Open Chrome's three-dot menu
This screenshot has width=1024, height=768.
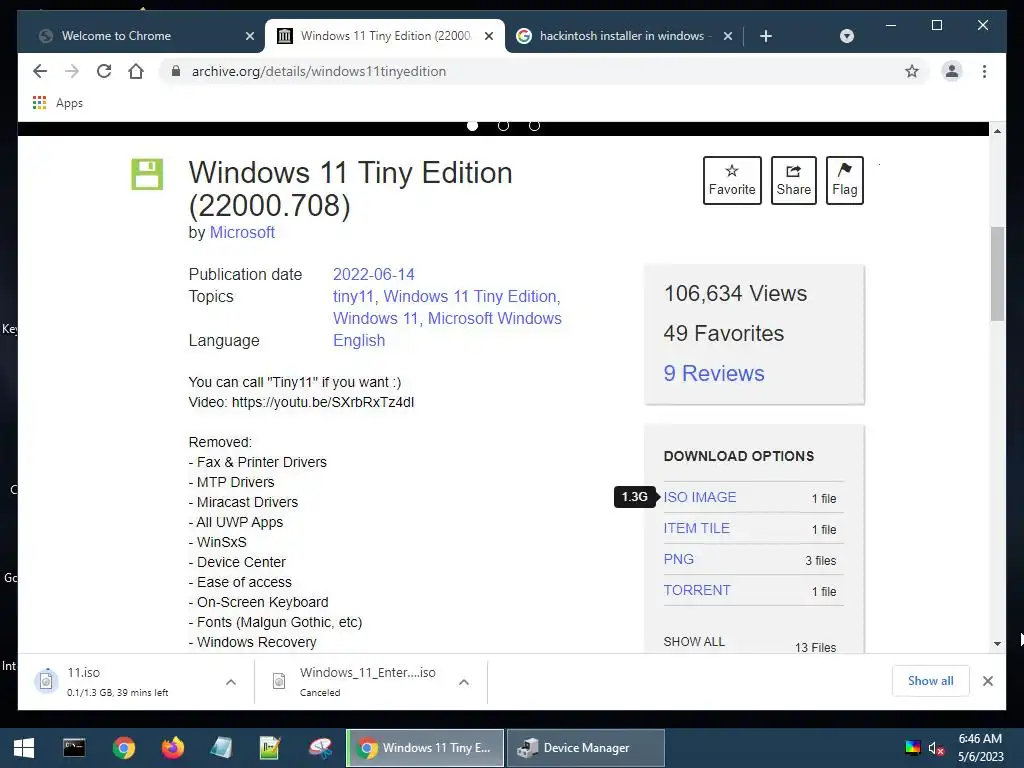point(984,71)
